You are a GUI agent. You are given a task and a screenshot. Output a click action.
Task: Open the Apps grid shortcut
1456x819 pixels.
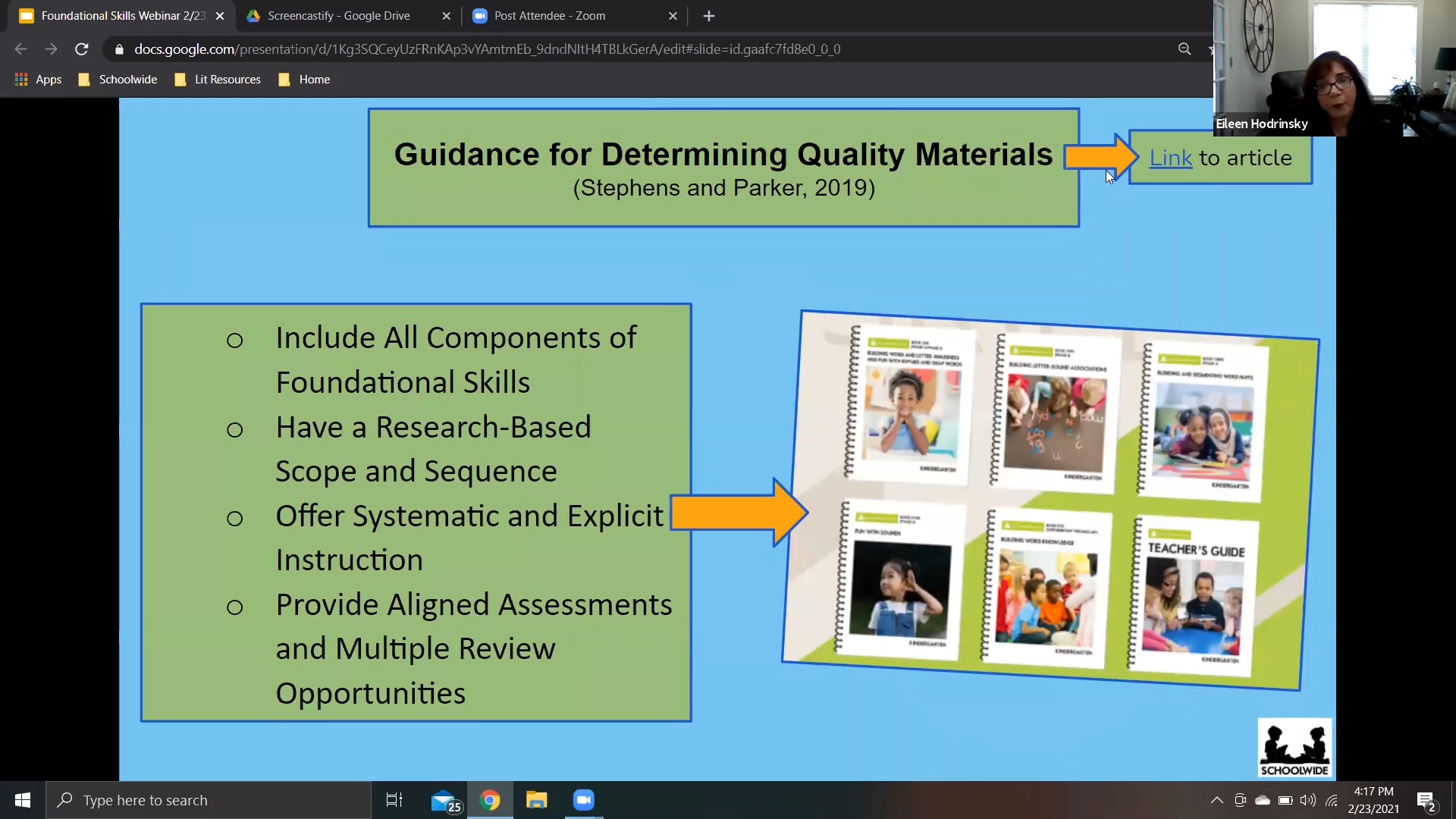click(38, 80)
